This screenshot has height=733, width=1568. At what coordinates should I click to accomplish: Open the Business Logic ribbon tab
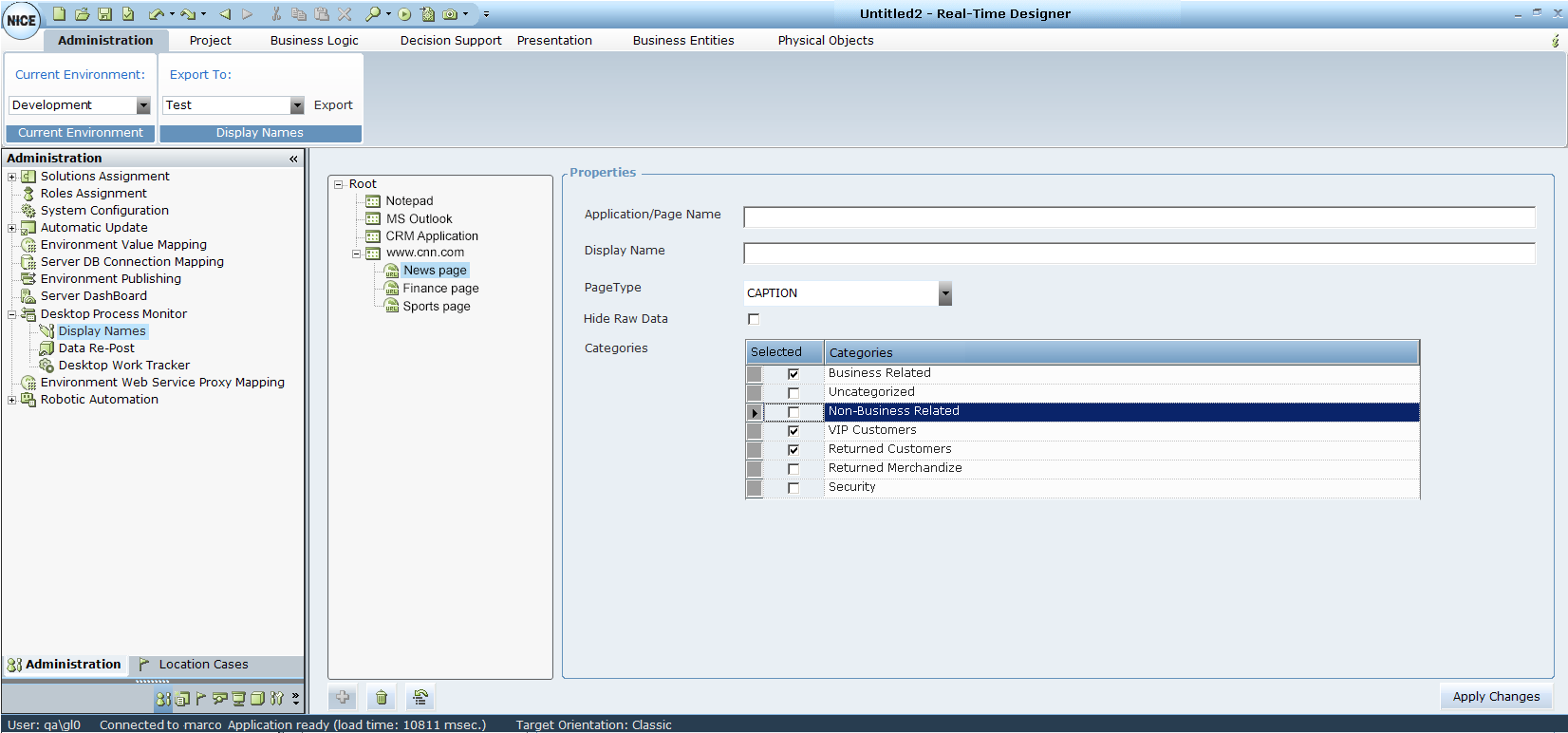tap(314, 41)
